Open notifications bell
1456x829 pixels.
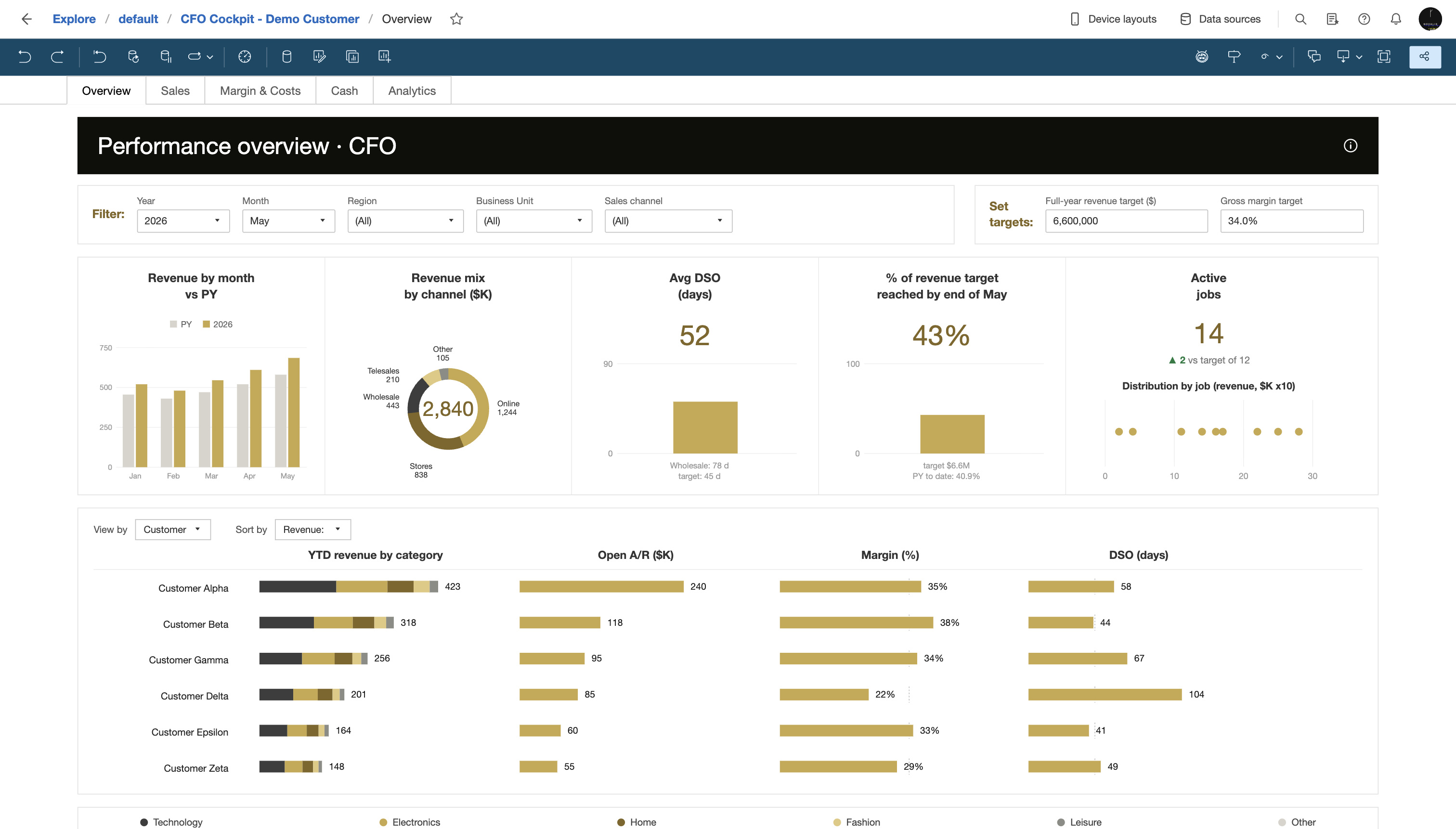click(1396, 19)
